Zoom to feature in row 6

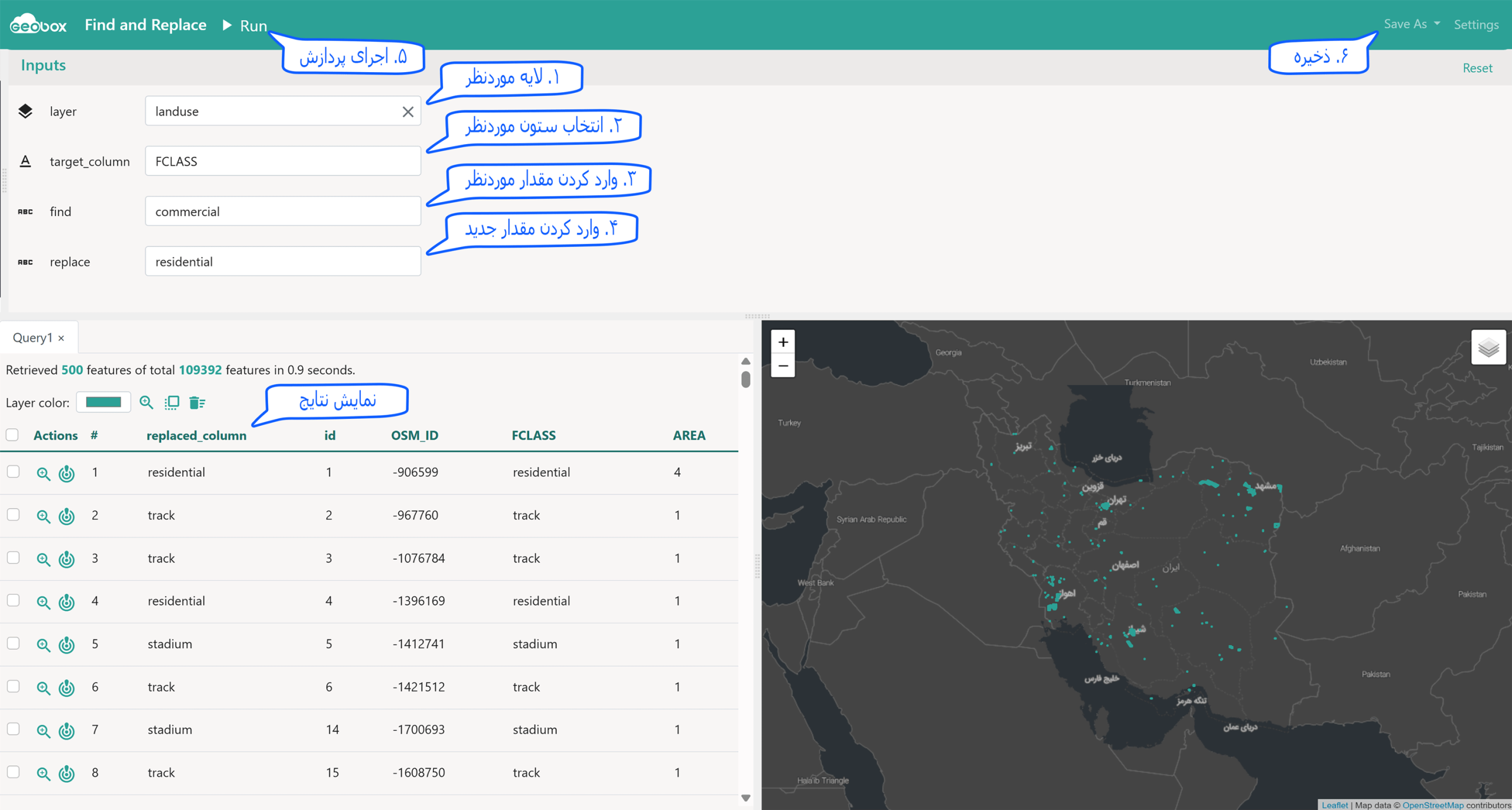click(x=43, y=688)
